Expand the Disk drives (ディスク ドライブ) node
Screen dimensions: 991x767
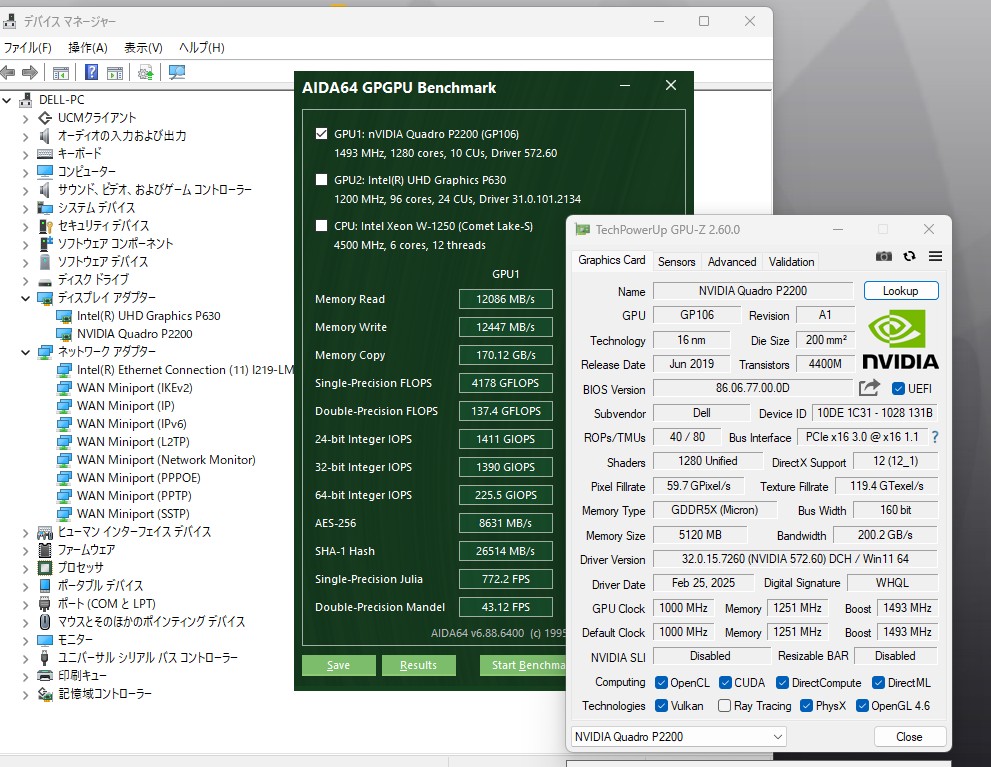25,280
